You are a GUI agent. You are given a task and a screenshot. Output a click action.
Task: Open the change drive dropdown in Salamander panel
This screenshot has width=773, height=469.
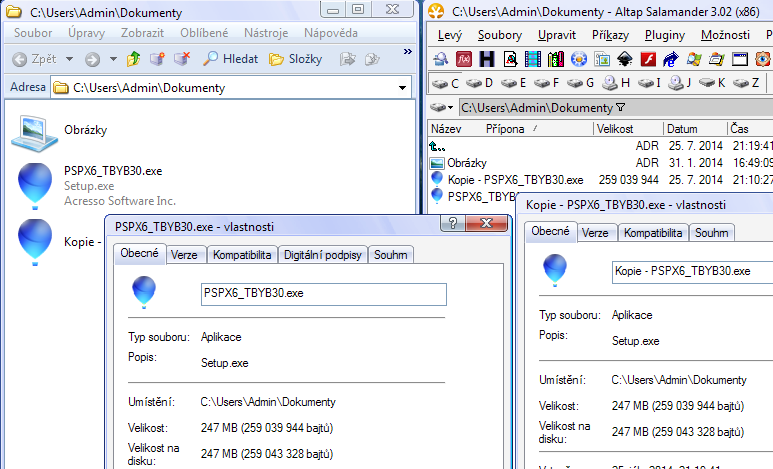(442, 108)
